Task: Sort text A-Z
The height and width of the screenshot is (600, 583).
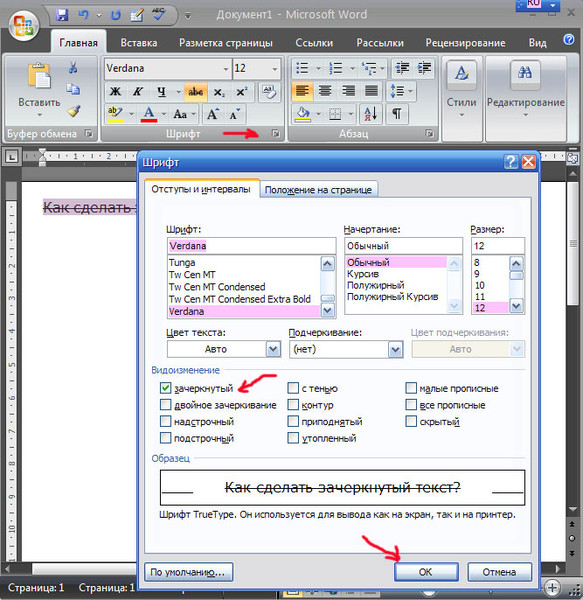Action: [370, 114]
